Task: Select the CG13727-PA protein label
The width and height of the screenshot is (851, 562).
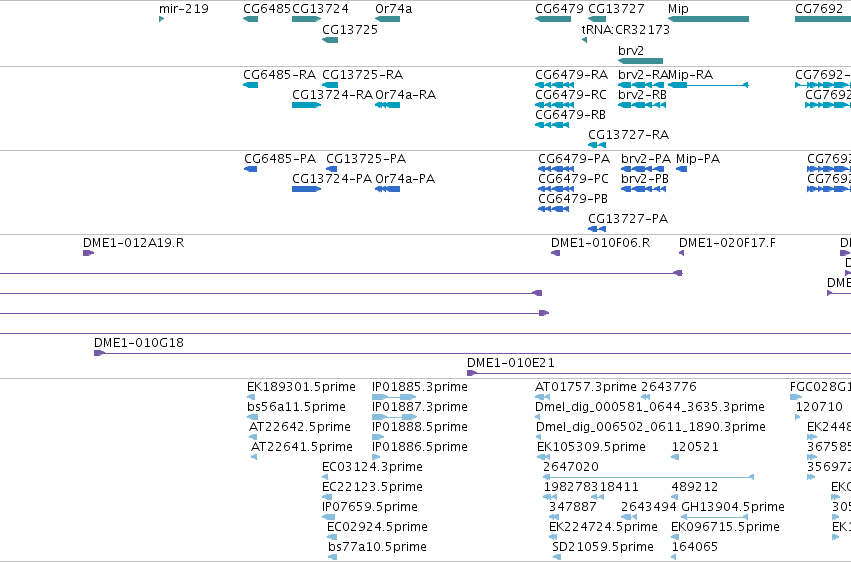Action: click(628, 219)
